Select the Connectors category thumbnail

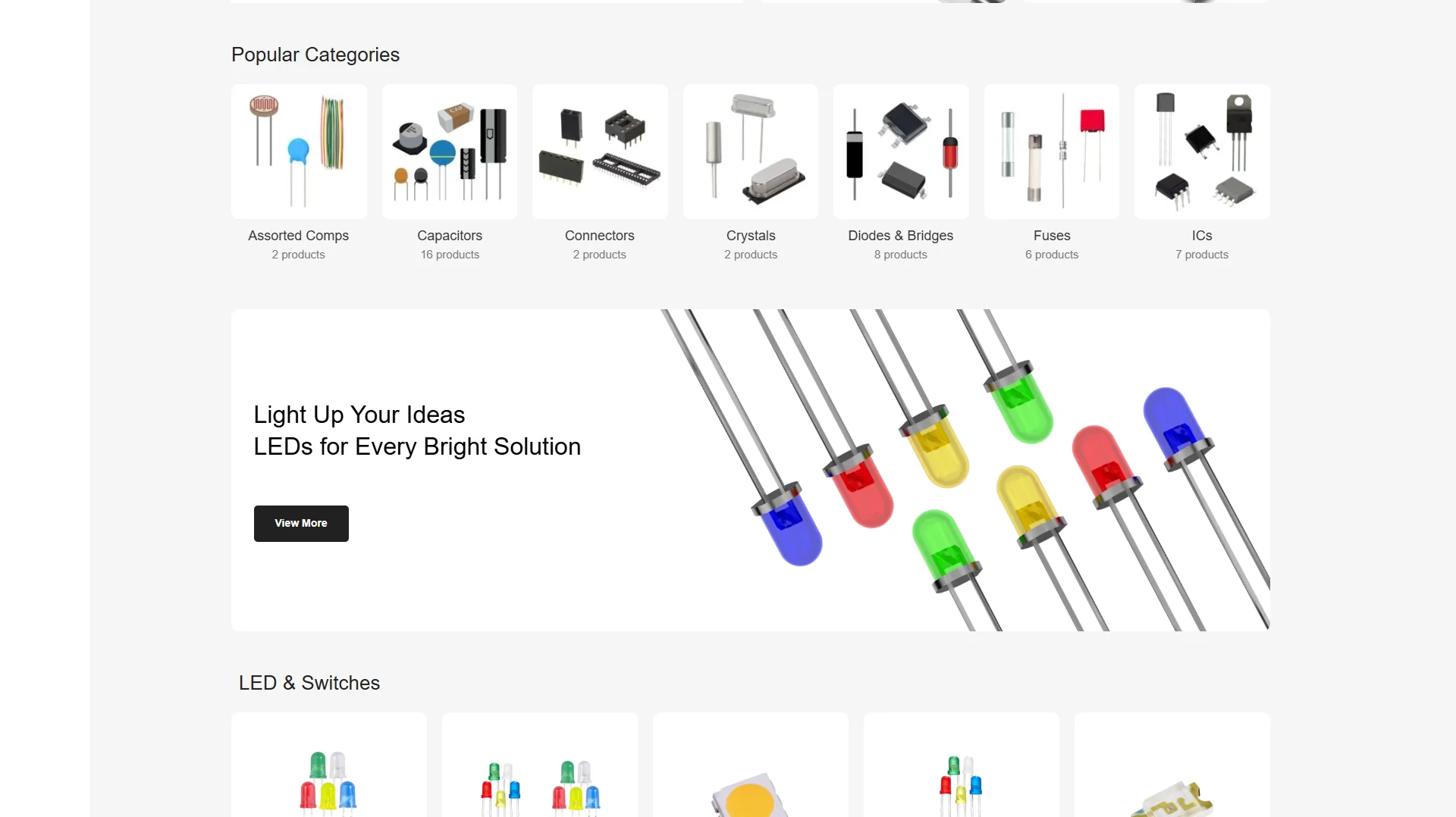click(x=600, y=152)
